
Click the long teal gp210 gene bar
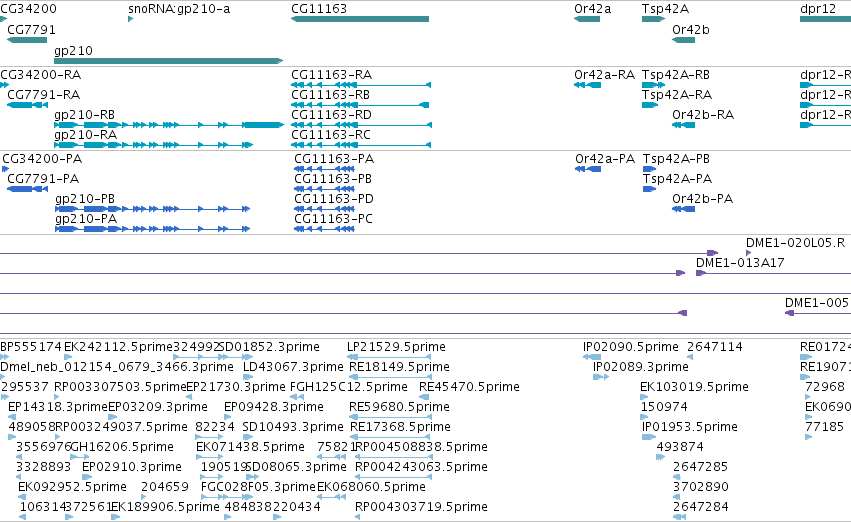coord(169,61)
